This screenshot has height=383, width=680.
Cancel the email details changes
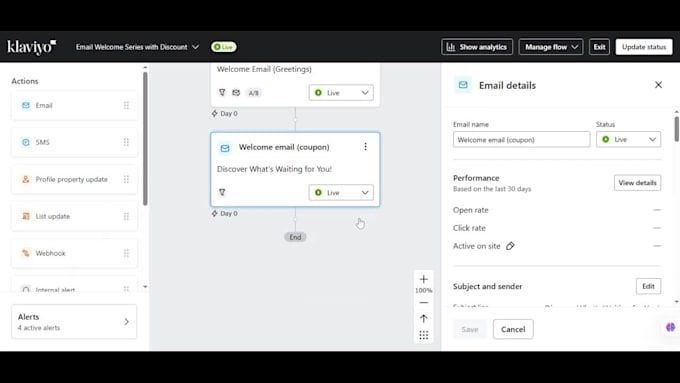[x=513, y=329]
